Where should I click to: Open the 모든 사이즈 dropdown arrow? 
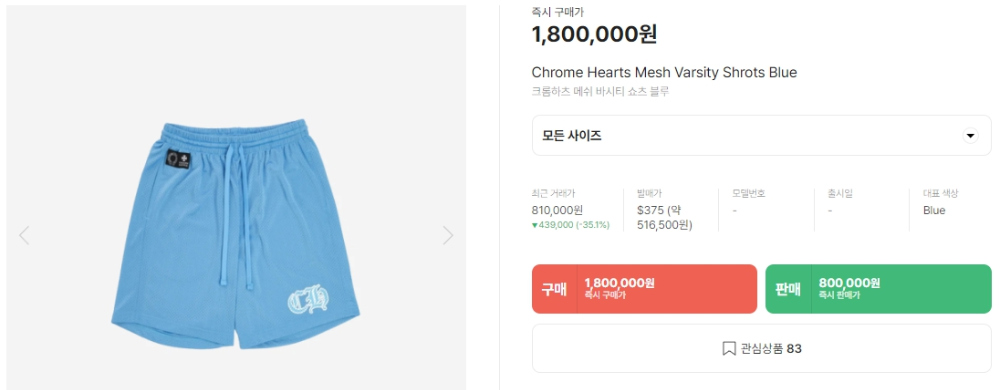tap(970, 136)
